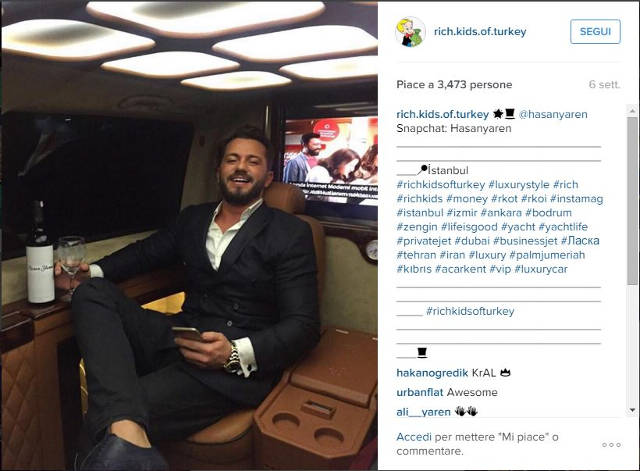Open the #privatejet hashtag
This screenshot has height=471, width=640.
[x=424, y=241]
